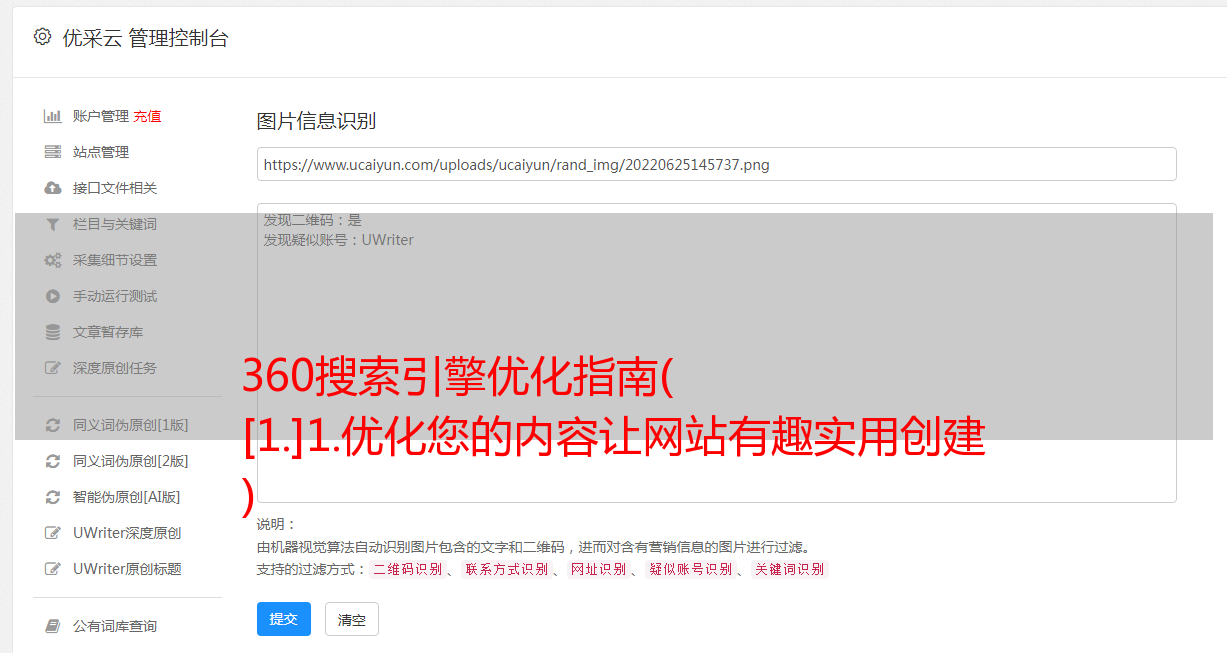
Task: Click the image URL input field
Action: (x=716, y=164)
